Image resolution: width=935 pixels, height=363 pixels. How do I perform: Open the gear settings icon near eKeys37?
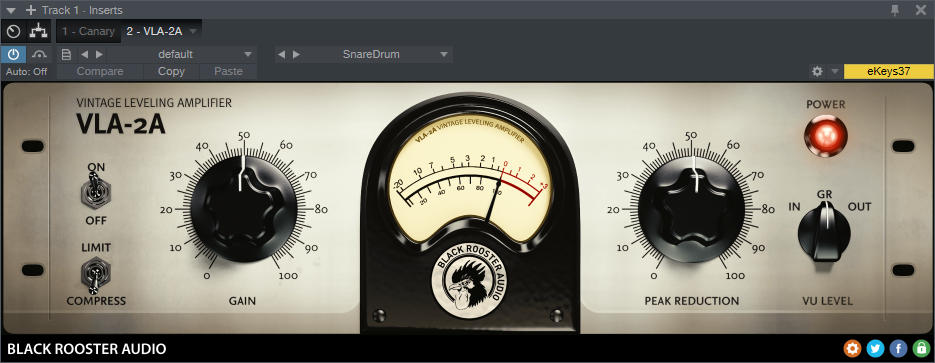[817, 72]
